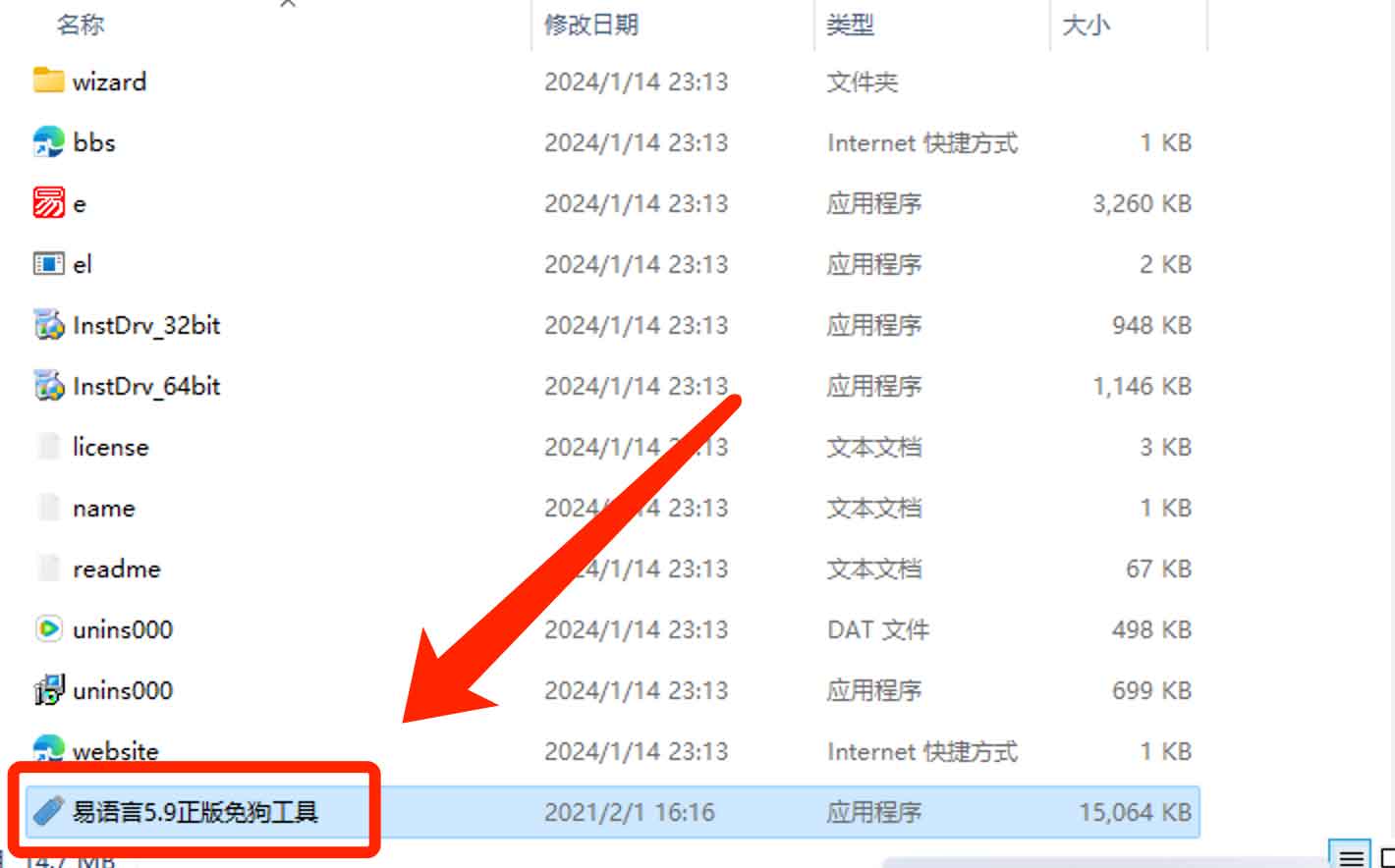Click the 应用程序 type of el row
The width and height of the screenshot is (1395, 868).
tap(874, 264)
